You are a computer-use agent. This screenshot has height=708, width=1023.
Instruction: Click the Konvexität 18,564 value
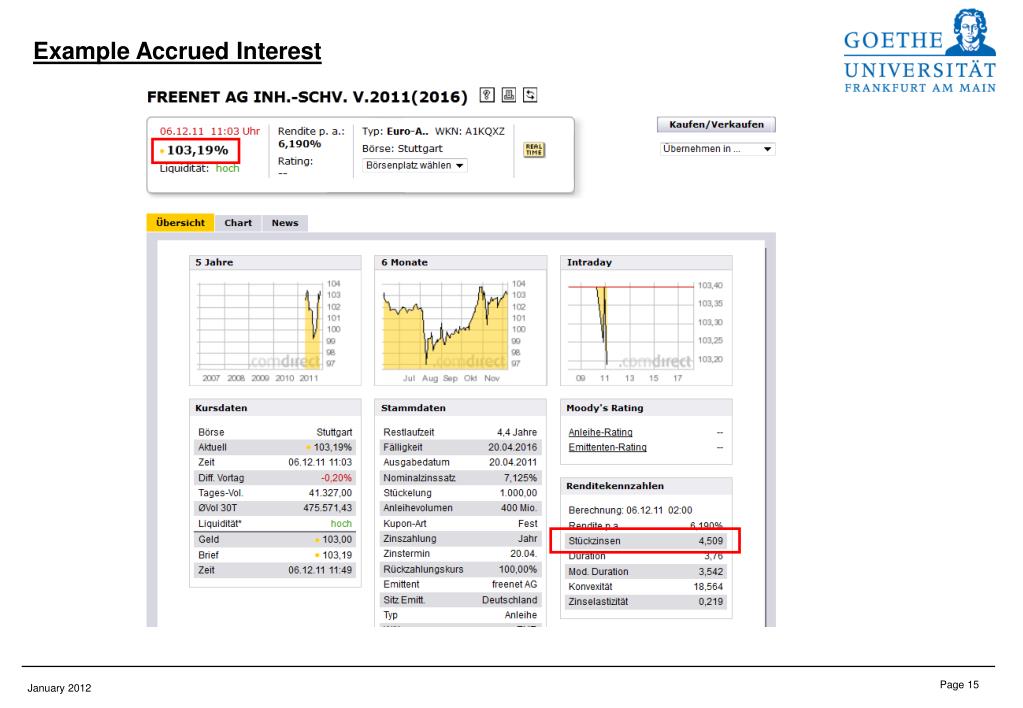(x=708, y=587)
